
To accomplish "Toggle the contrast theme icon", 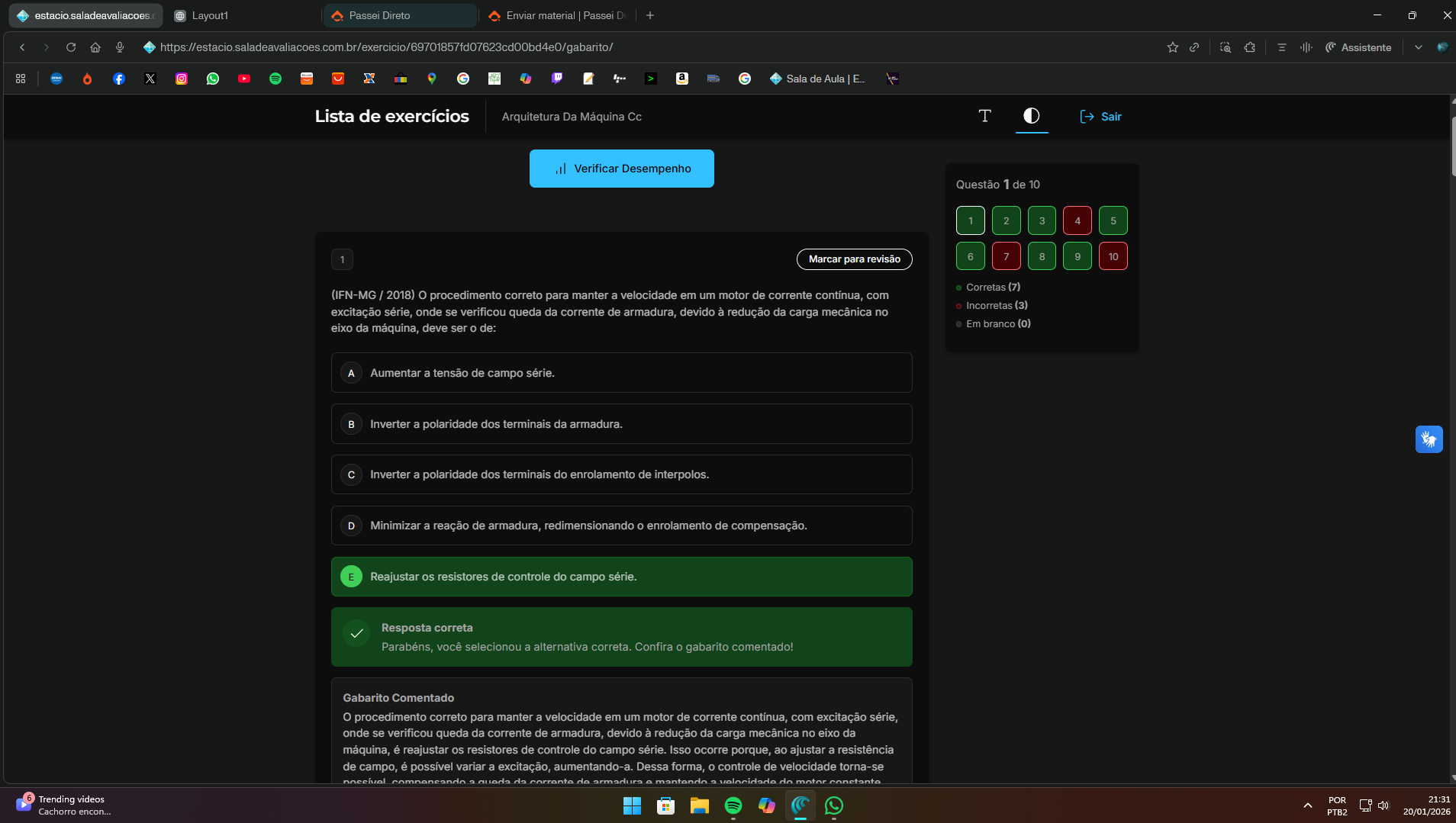I will tap(1031, 116).
